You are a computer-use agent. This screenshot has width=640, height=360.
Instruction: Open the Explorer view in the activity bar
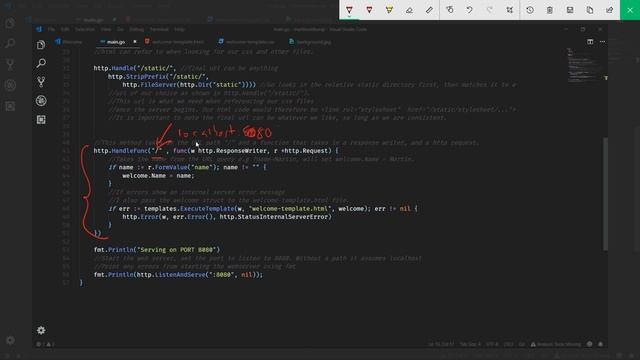point(41,44)
